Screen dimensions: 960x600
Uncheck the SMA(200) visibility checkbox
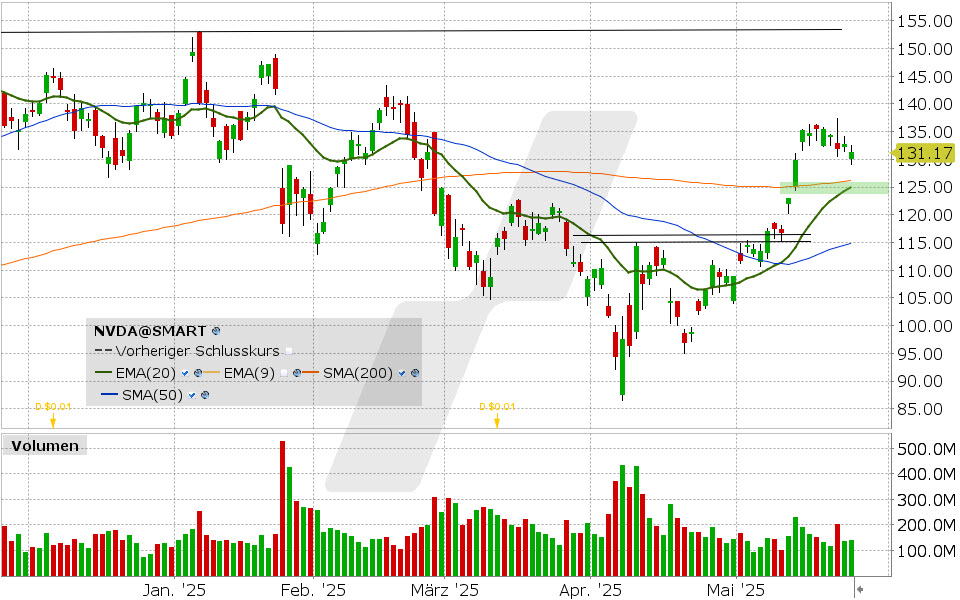402,373
